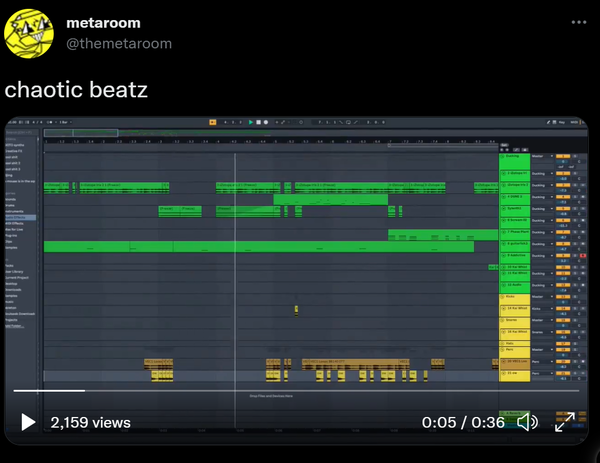Click the 6 Scream 09 track volume value

[x=563, y=226]
